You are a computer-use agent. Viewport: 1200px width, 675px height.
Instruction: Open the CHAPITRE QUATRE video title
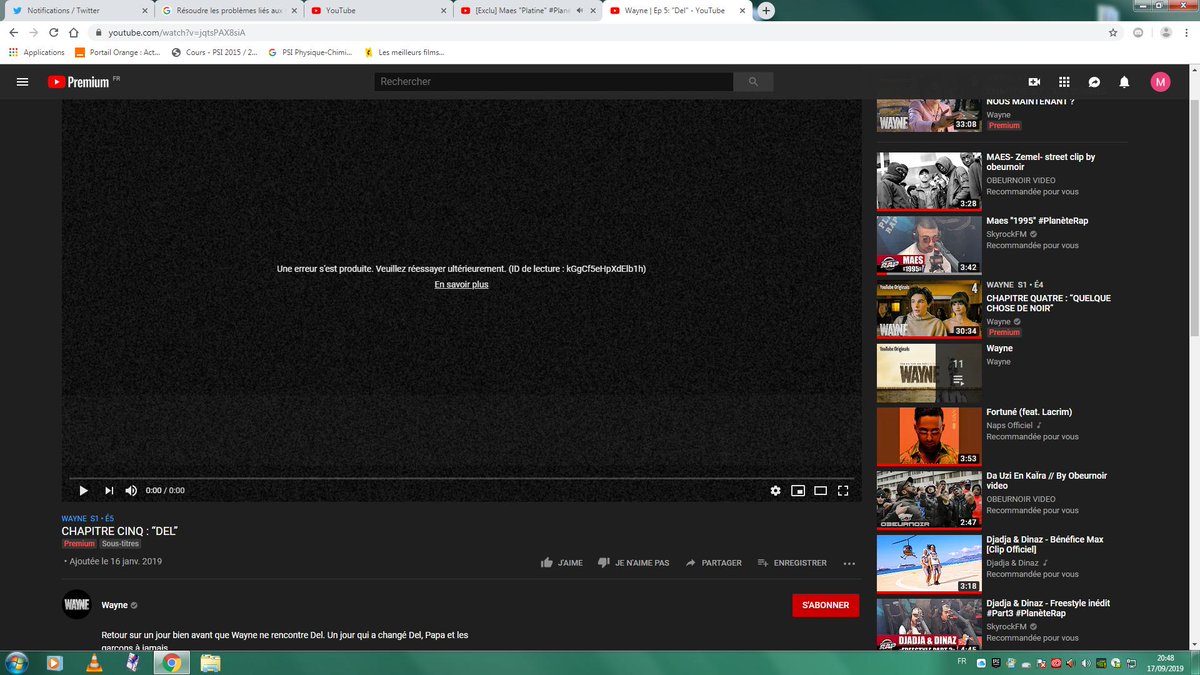point(1048,304)
